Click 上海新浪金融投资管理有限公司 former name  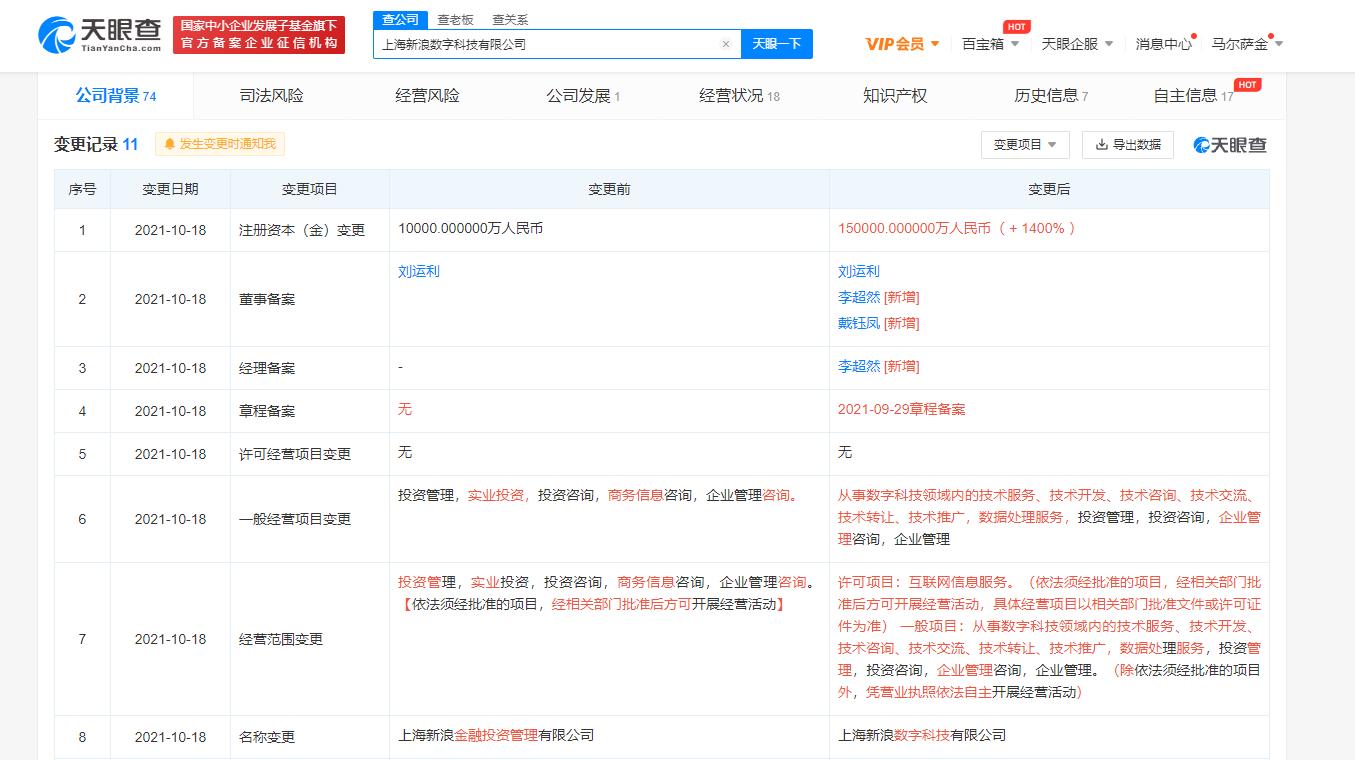click(496, 735)
